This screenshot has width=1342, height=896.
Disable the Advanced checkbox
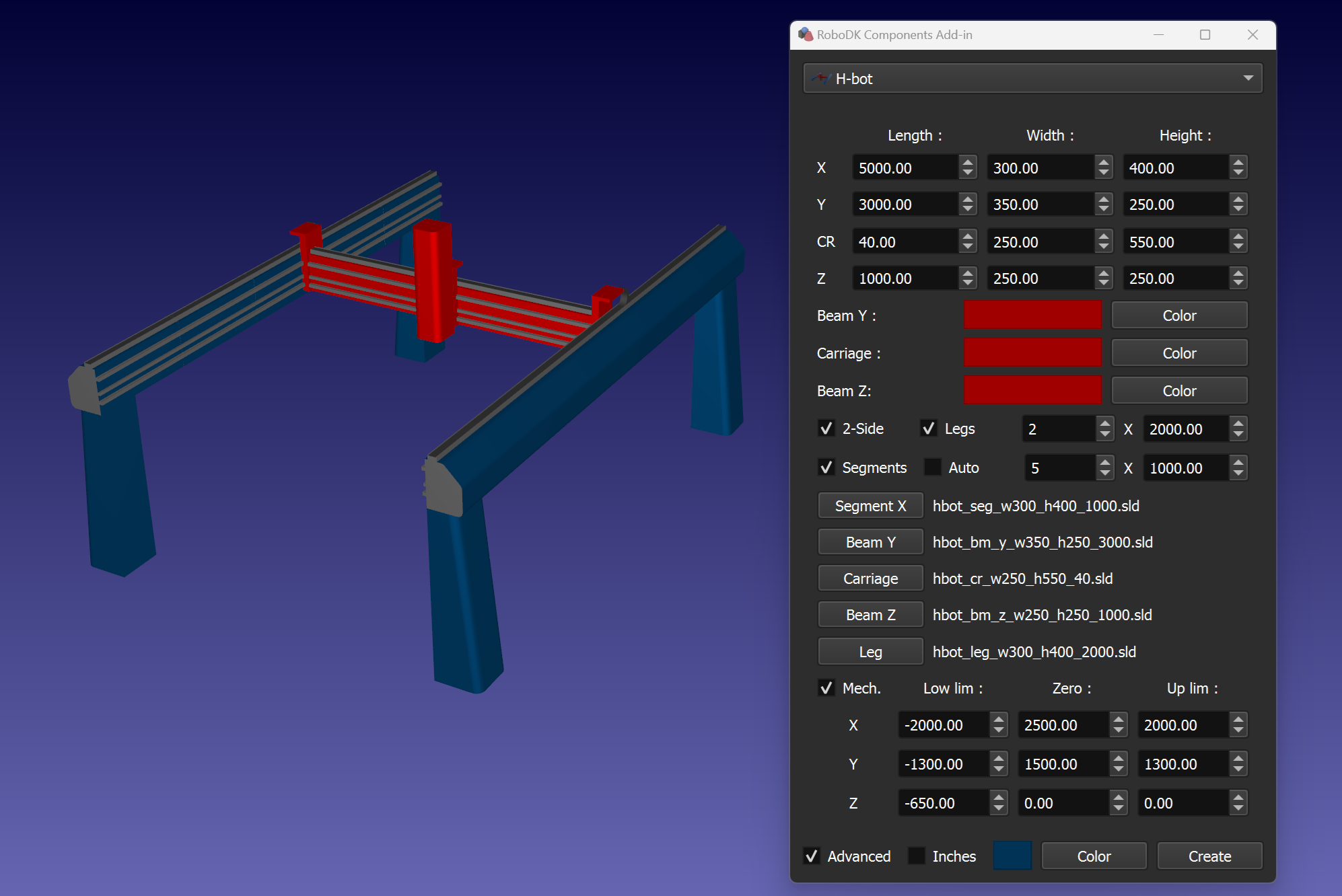(812, 856)
